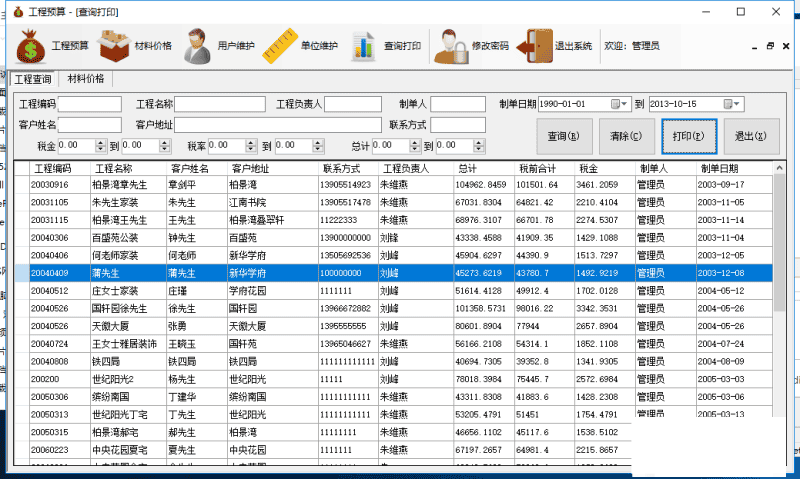Adjust 税率 minimum value spinner
This screenshot has width=800, height=479.
[251, 146]
